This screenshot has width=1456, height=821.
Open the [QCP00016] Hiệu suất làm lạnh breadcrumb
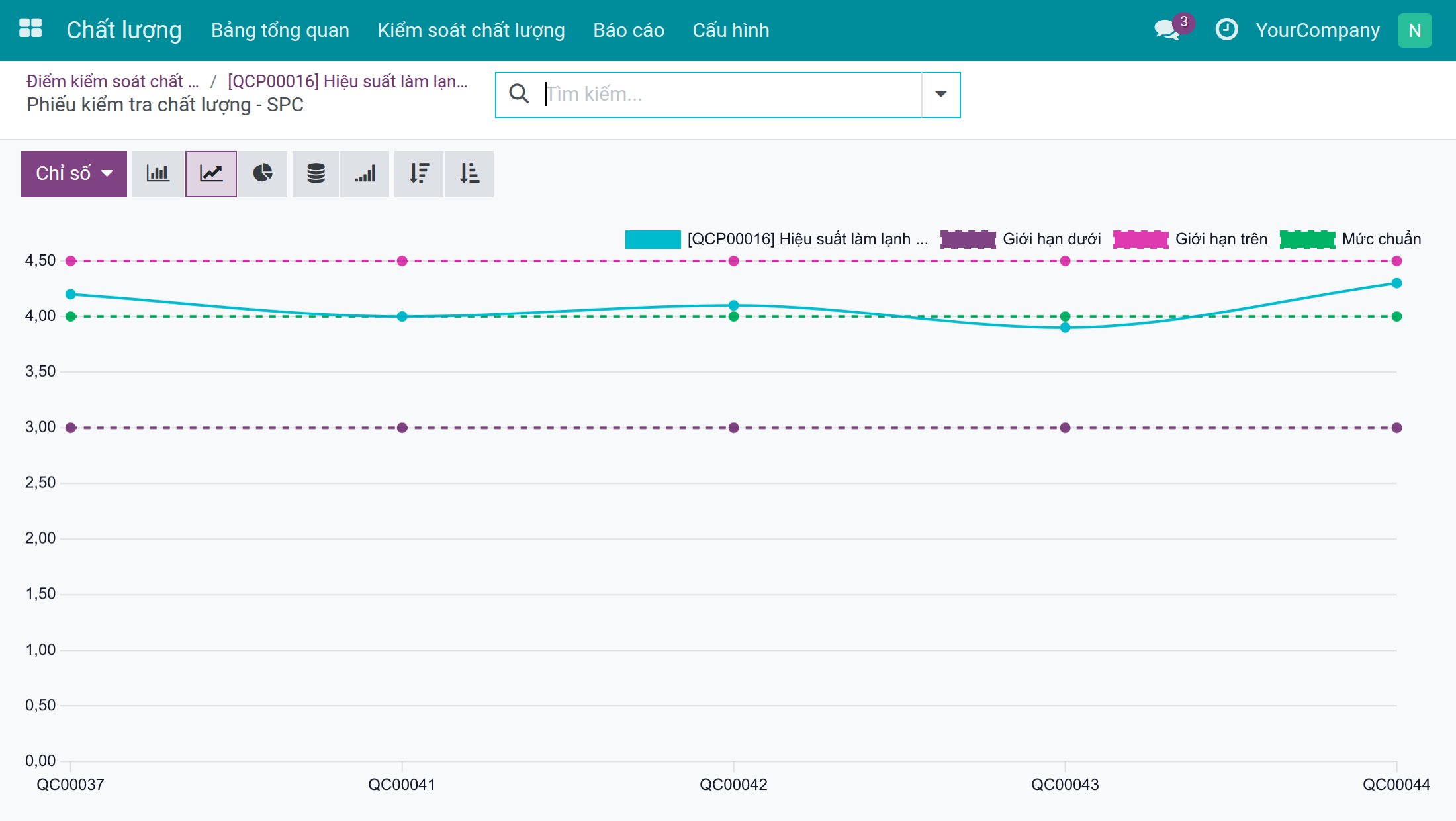(x=347, y=81)
